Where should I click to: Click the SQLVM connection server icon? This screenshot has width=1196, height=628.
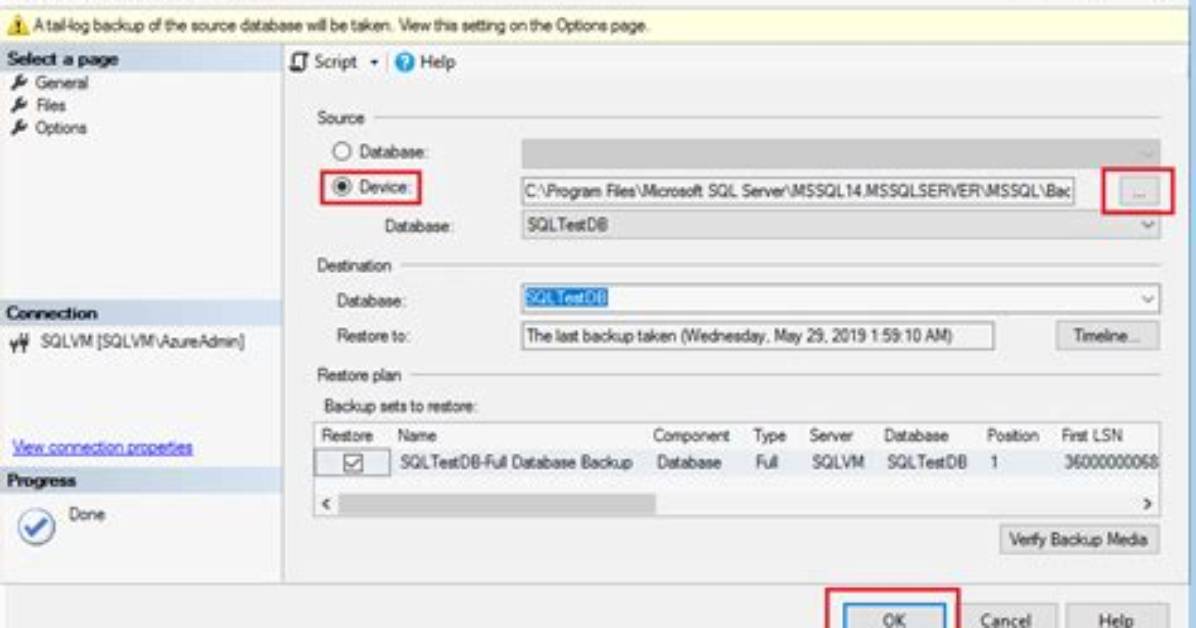tap(19, 343)
